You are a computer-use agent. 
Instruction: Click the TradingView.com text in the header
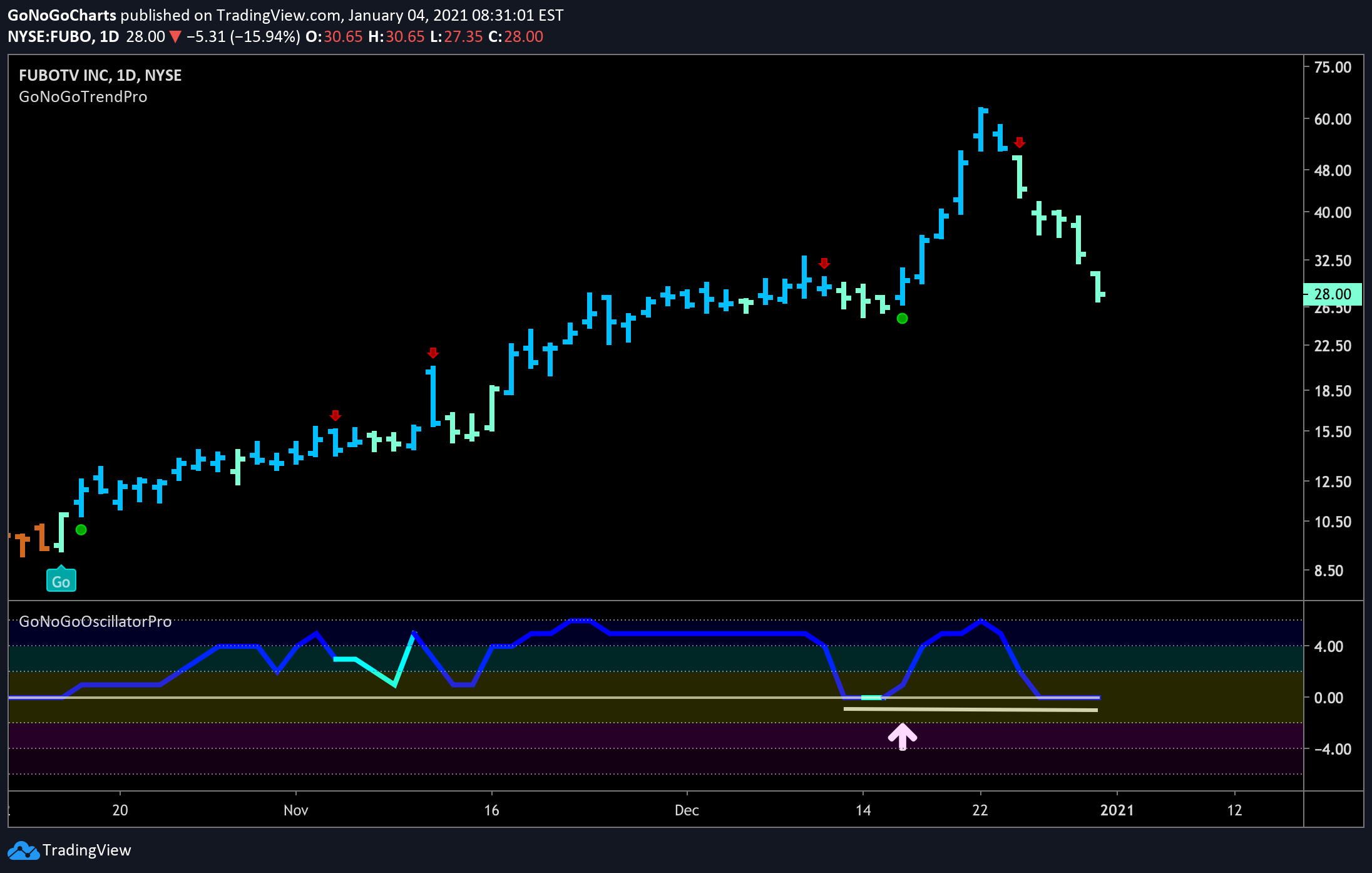[280, 15]
